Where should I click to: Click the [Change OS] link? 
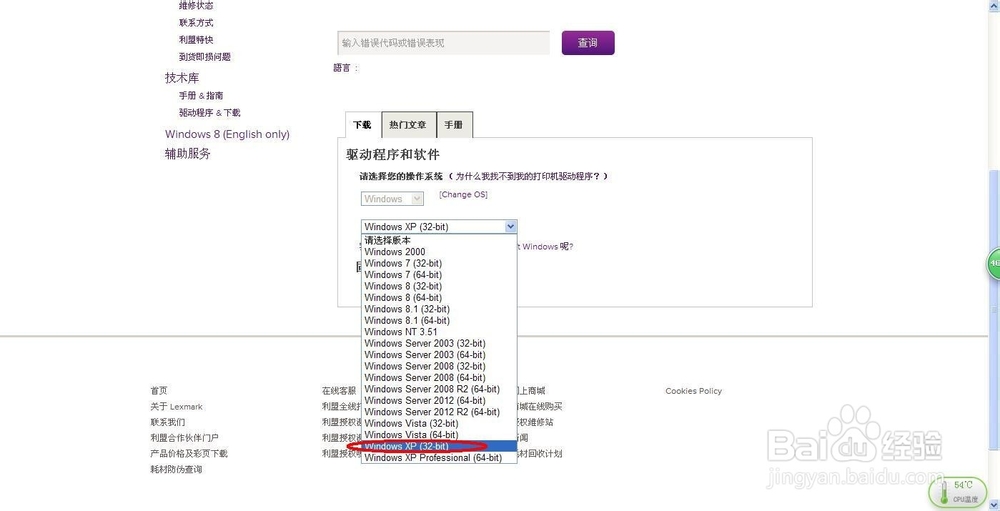pos(464,195)
